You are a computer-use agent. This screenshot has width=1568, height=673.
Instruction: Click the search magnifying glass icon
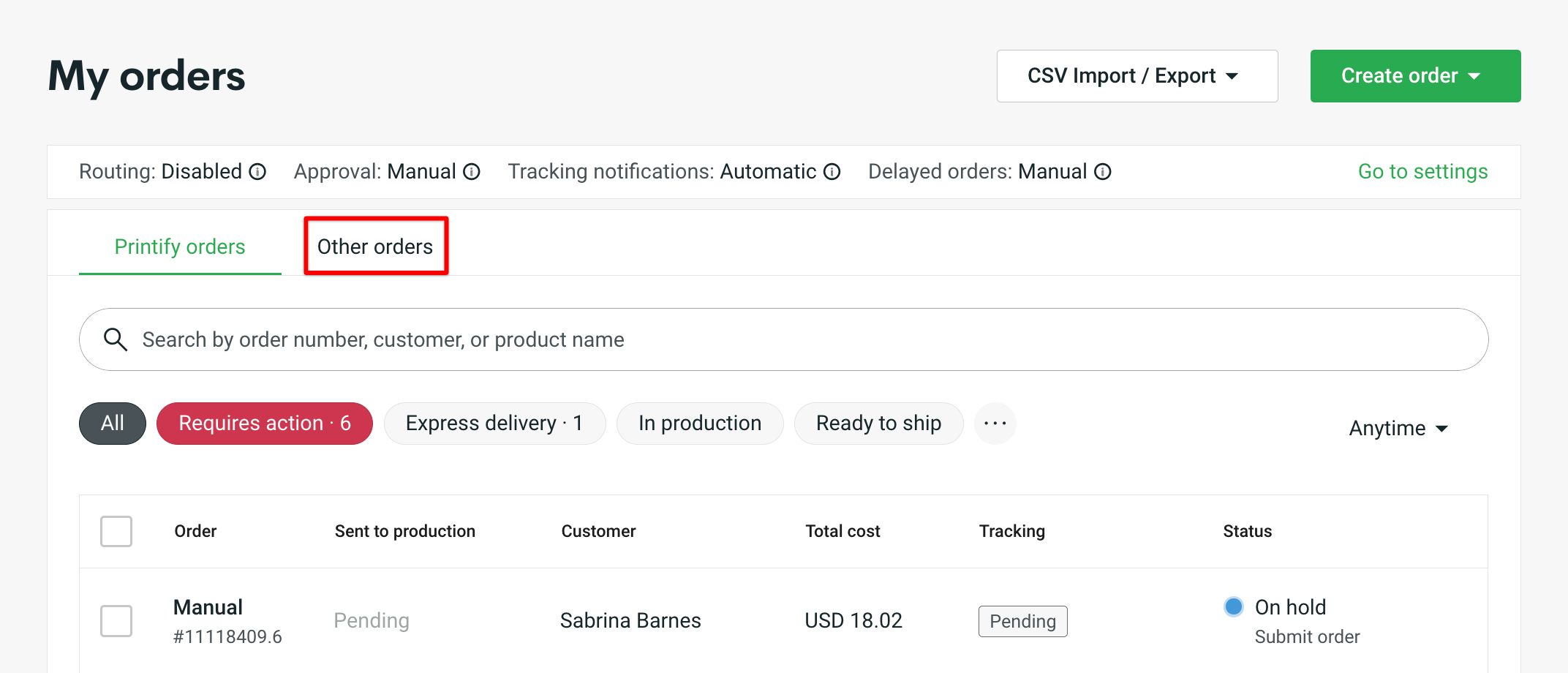point(116,339)
